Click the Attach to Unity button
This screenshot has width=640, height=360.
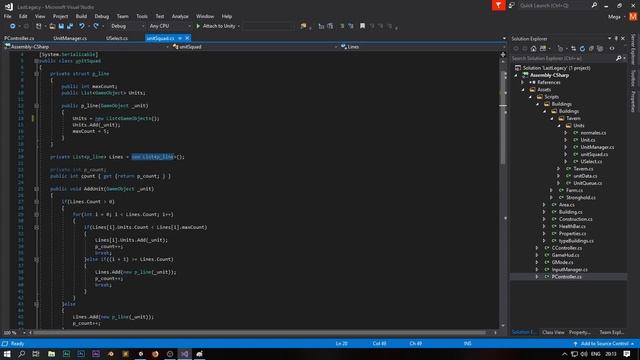(216, 26)
